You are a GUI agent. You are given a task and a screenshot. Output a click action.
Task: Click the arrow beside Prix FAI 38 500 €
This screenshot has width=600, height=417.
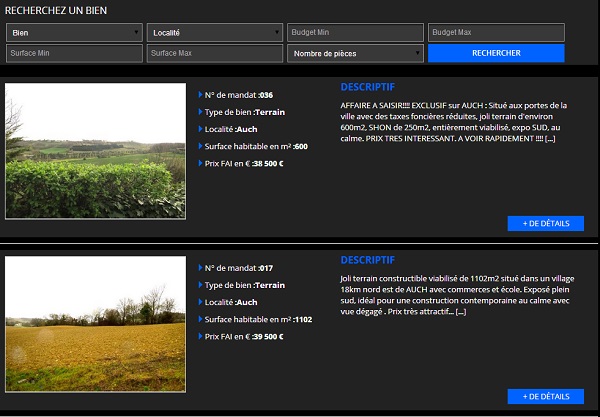coord(200,163)
